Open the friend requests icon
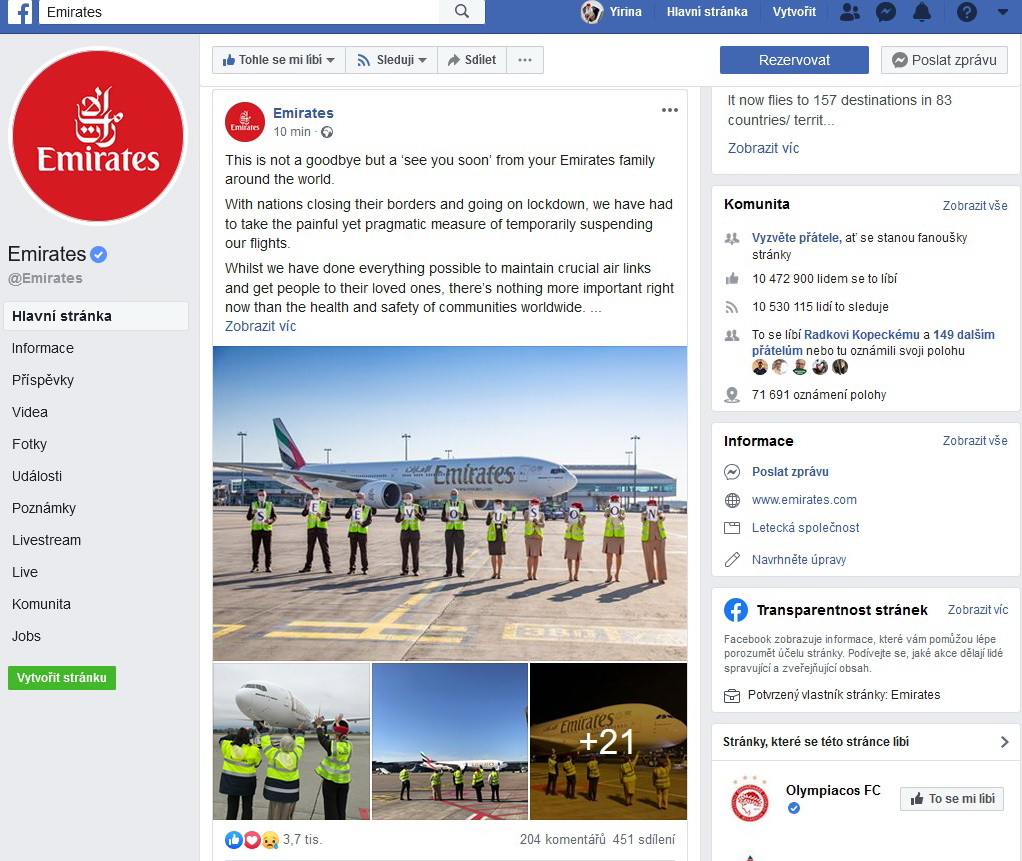This screenshot has width=1022, height=861. (x=849, y=12)
